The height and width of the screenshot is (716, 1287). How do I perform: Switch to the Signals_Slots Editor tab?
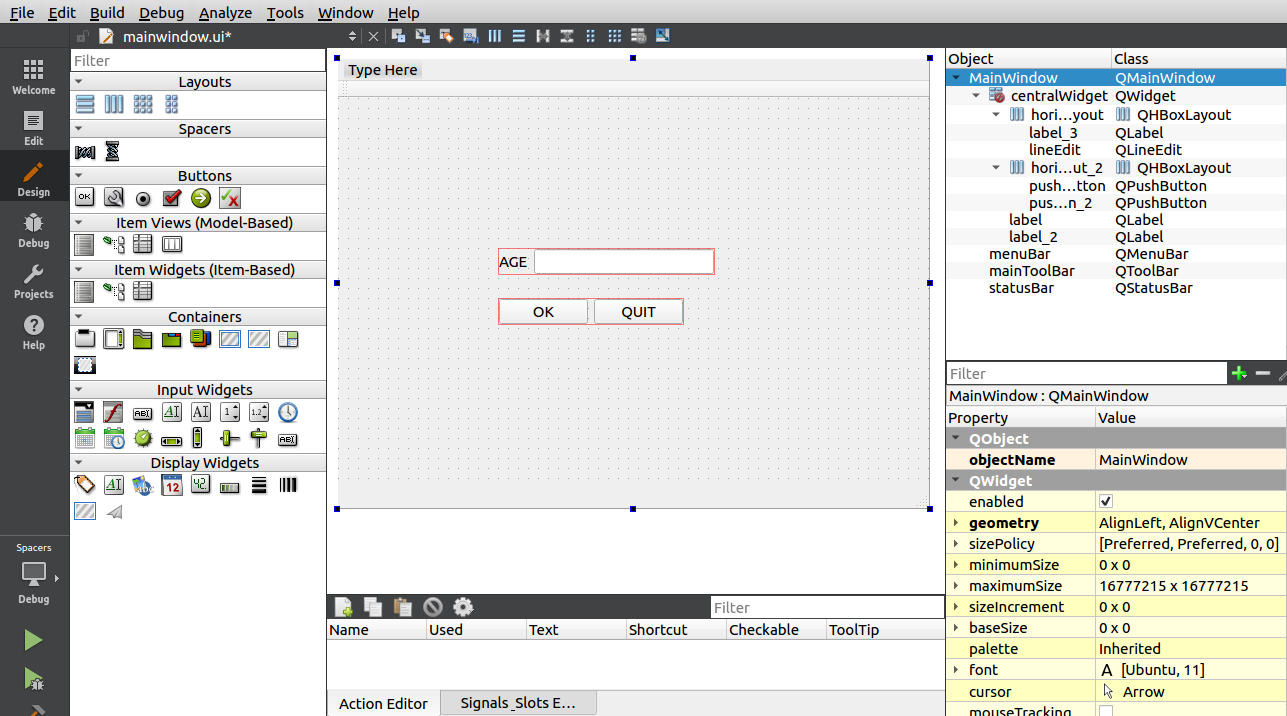(x=517, y=703)
